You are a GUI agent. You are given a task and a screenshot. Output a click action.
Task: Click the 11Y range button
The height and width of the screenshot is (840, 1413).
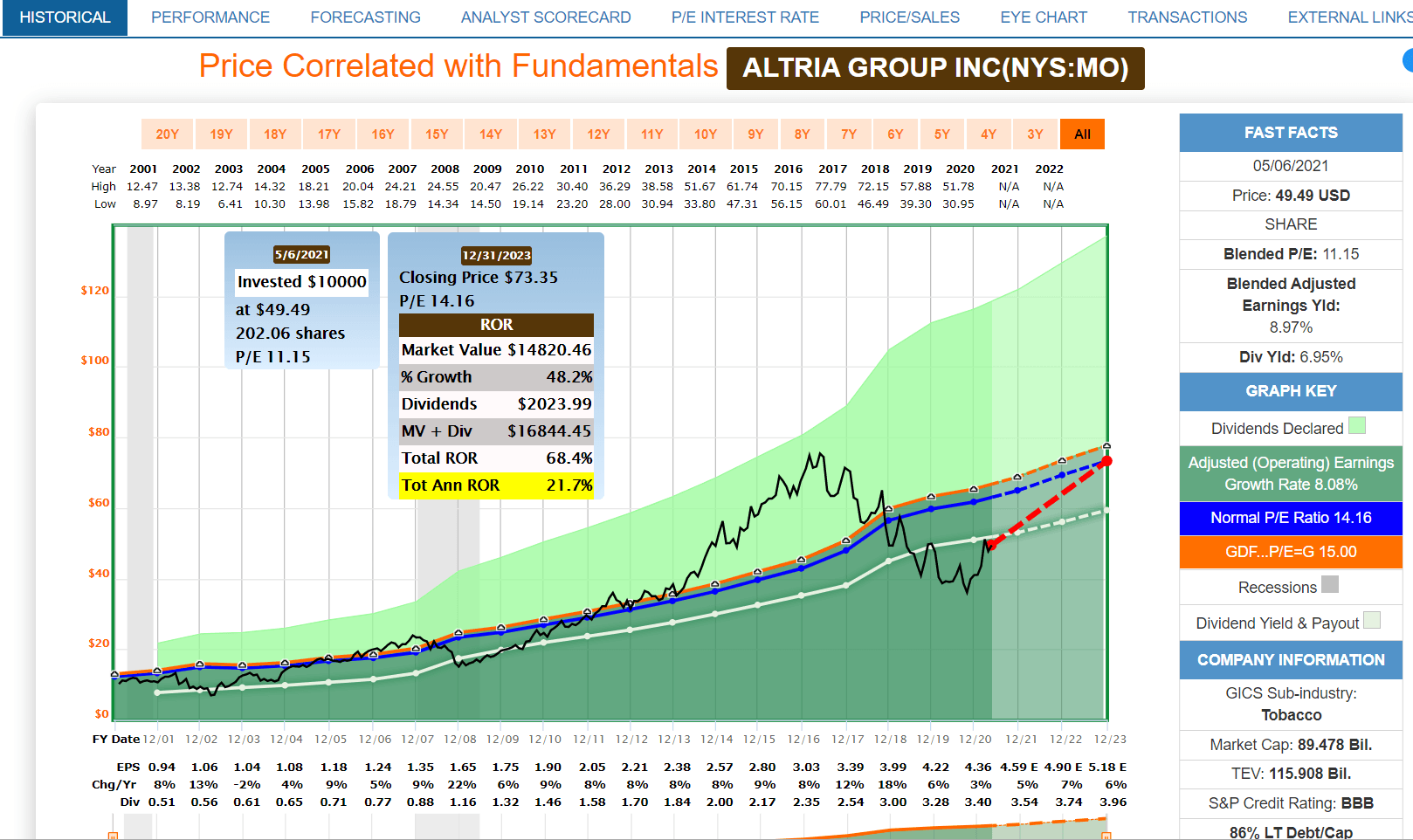coord(652,134)
